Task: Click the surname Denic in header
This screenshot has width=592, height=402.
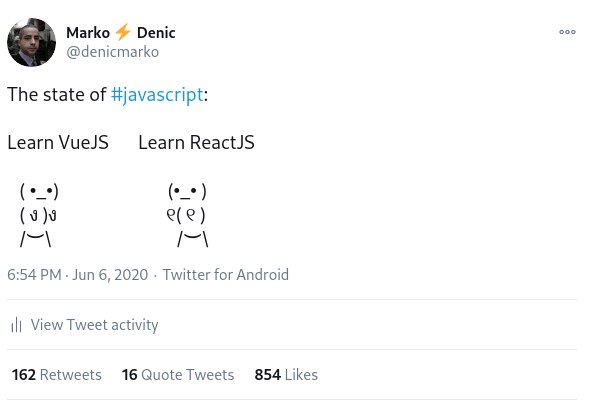Action: [x=156, y=33]
